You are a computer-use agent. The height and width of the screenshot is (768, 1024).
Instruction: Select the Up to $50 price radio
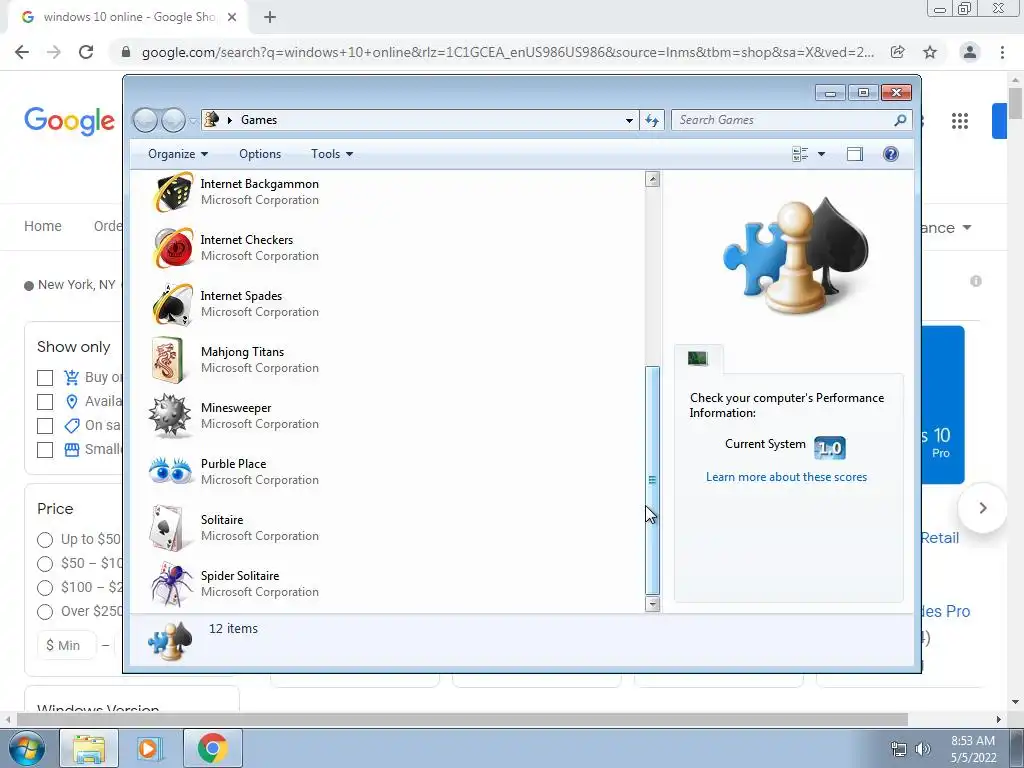click(x=45, y=539)
